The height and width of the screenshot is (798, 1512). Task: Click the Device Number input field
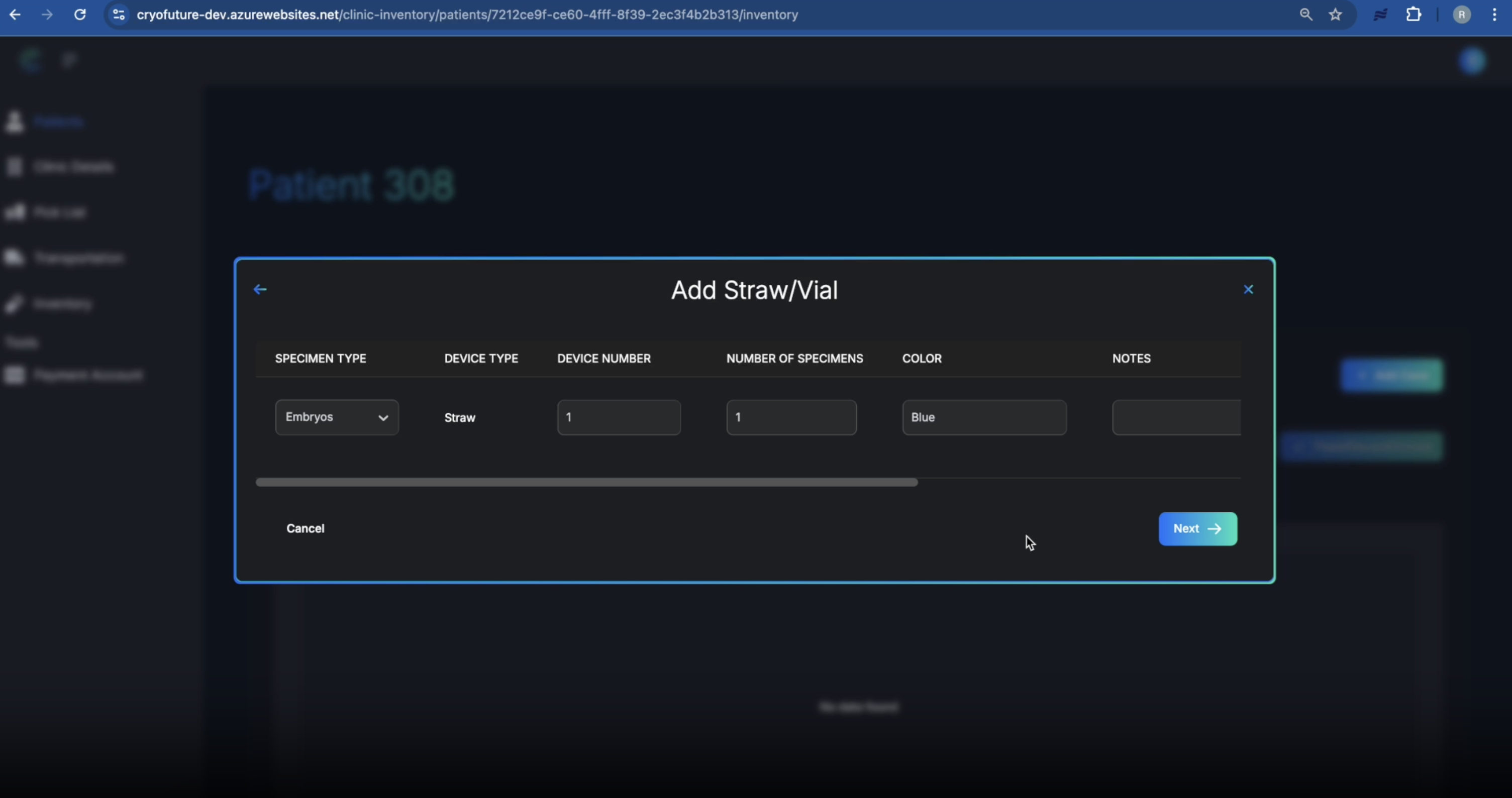(x=619, y=417)
